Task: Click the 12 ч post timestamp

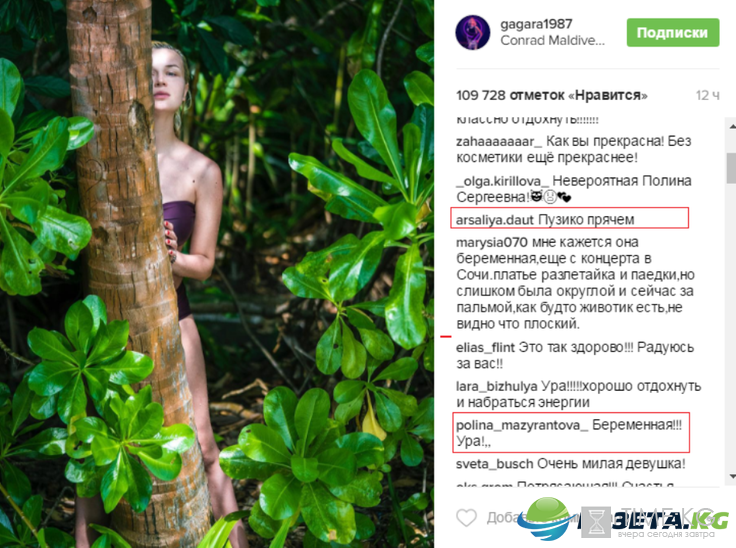Action: [x=707, y=95]
